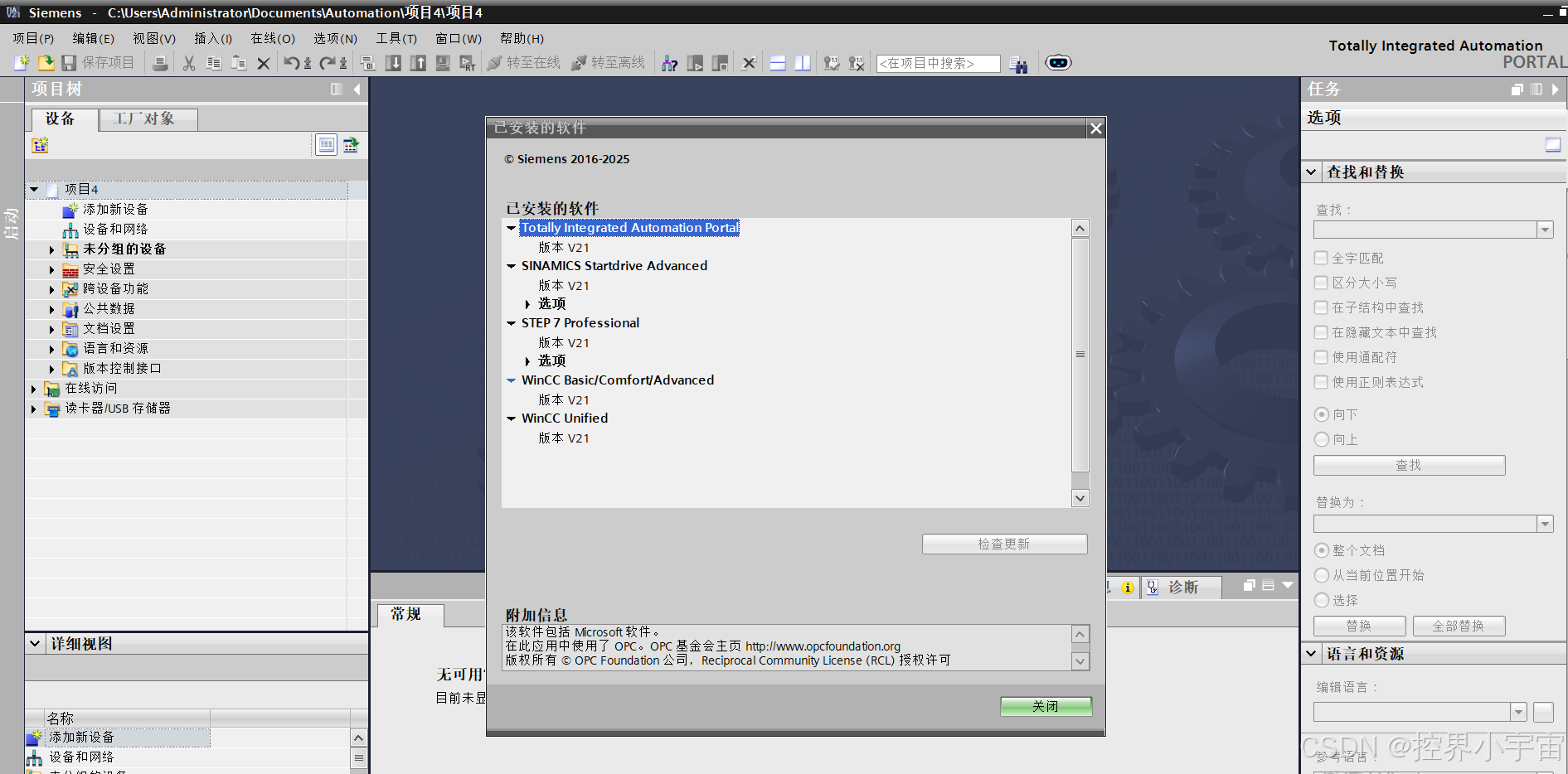Open the 项目(P) menu
Viewport: 1568px width, 774px height.
pyautogui.click(x=33, y=38)
